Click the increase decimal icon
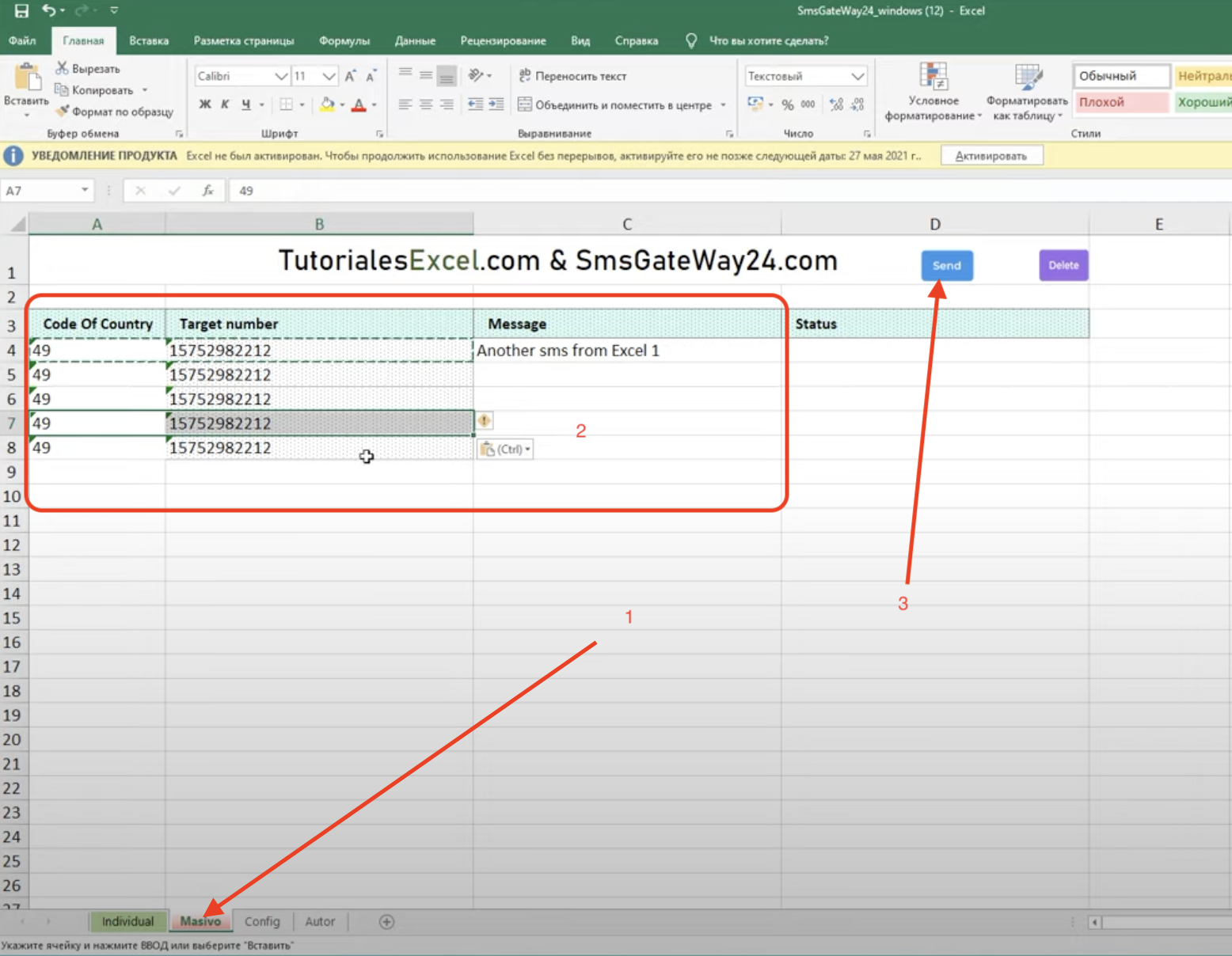1232x956 pixels. (x=836, y=104)
